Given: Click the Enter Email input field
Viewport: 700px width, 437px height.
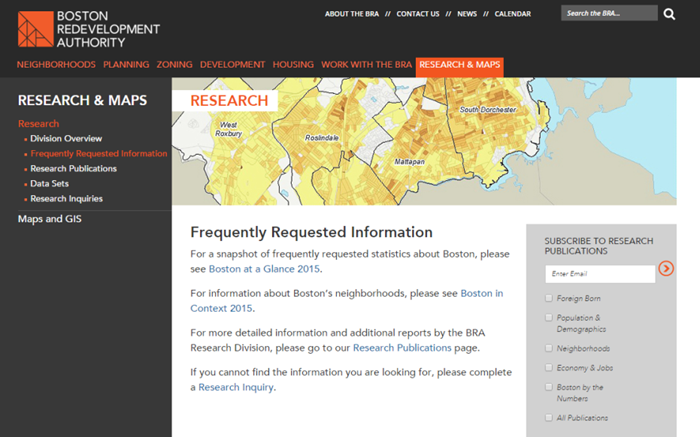Looking at the screenshot, I should click(x=600, y=273).
